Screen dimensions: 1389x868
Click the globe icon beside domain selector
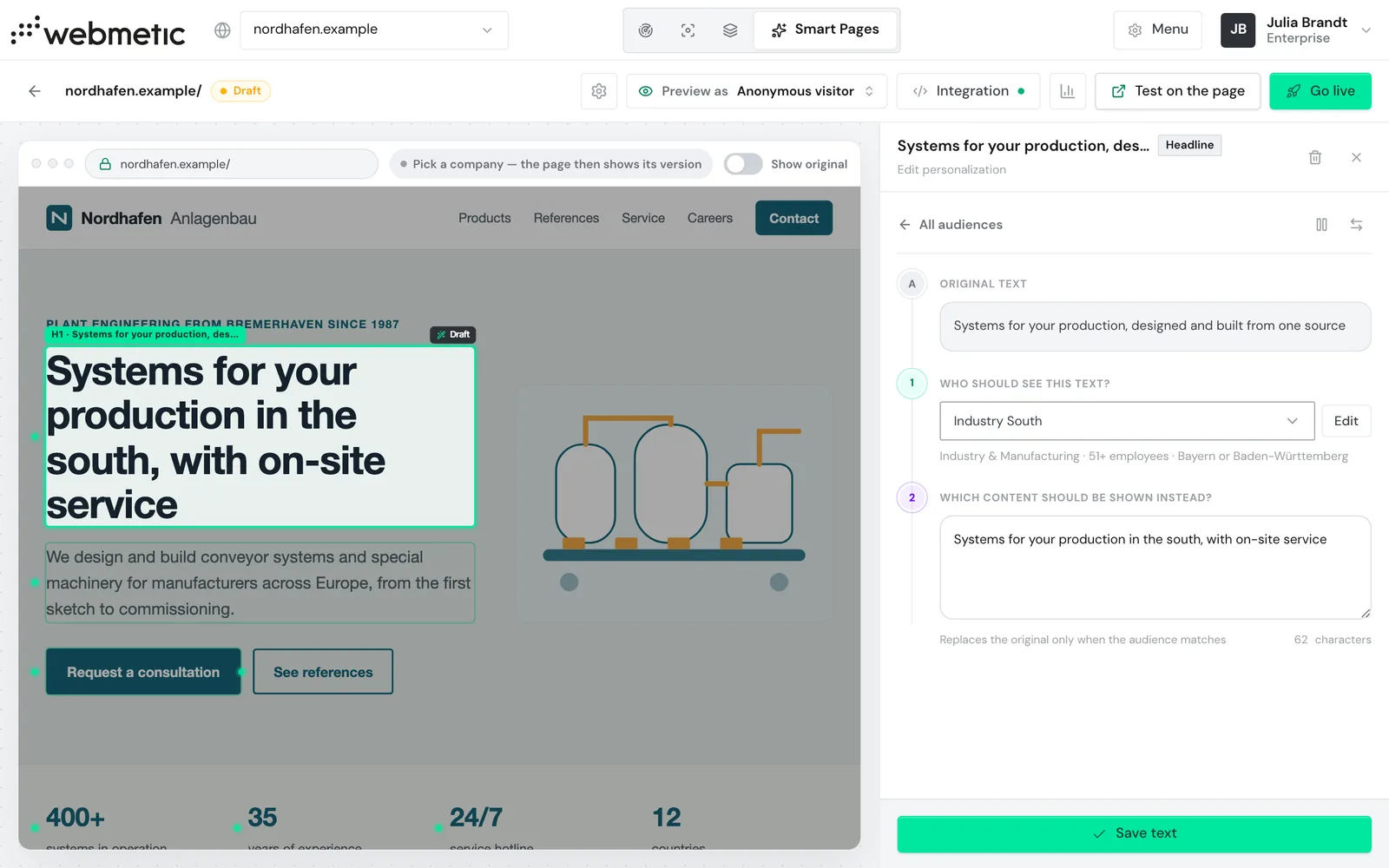point(222,30)
